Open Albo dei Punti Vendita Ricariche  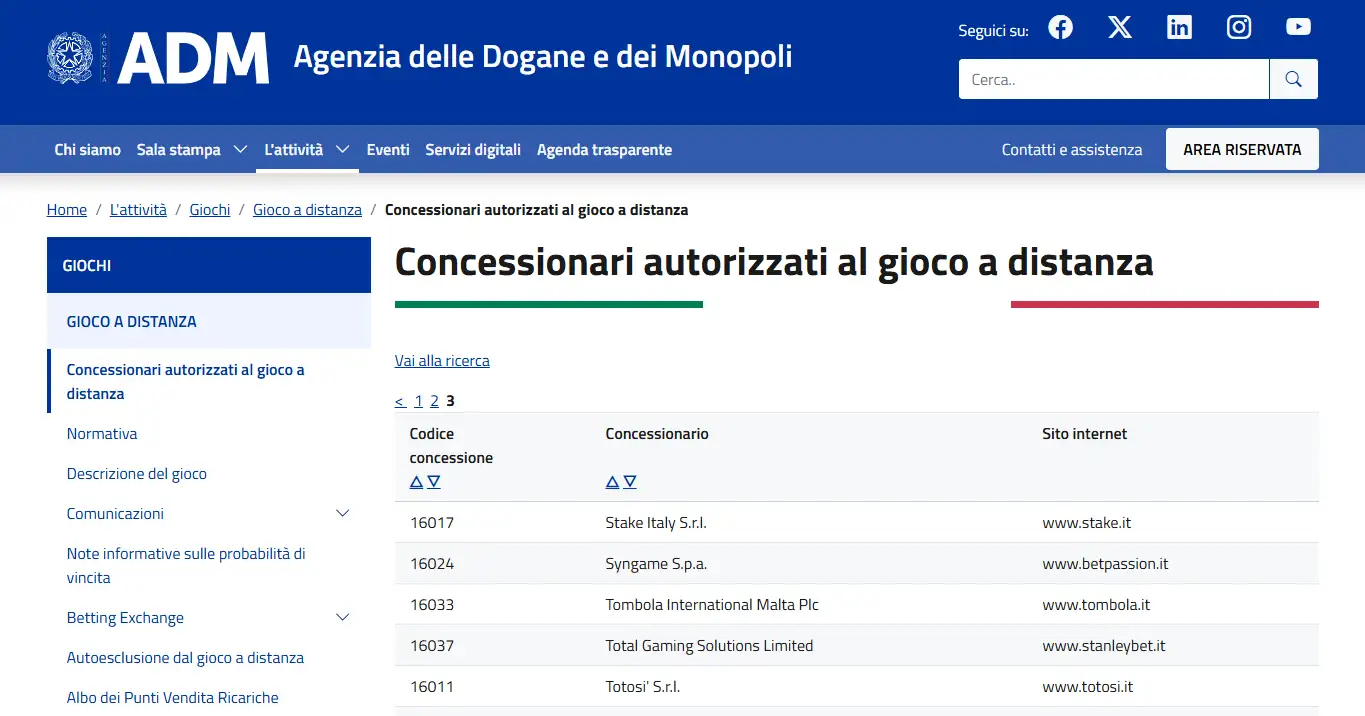[x=173, y=698]
